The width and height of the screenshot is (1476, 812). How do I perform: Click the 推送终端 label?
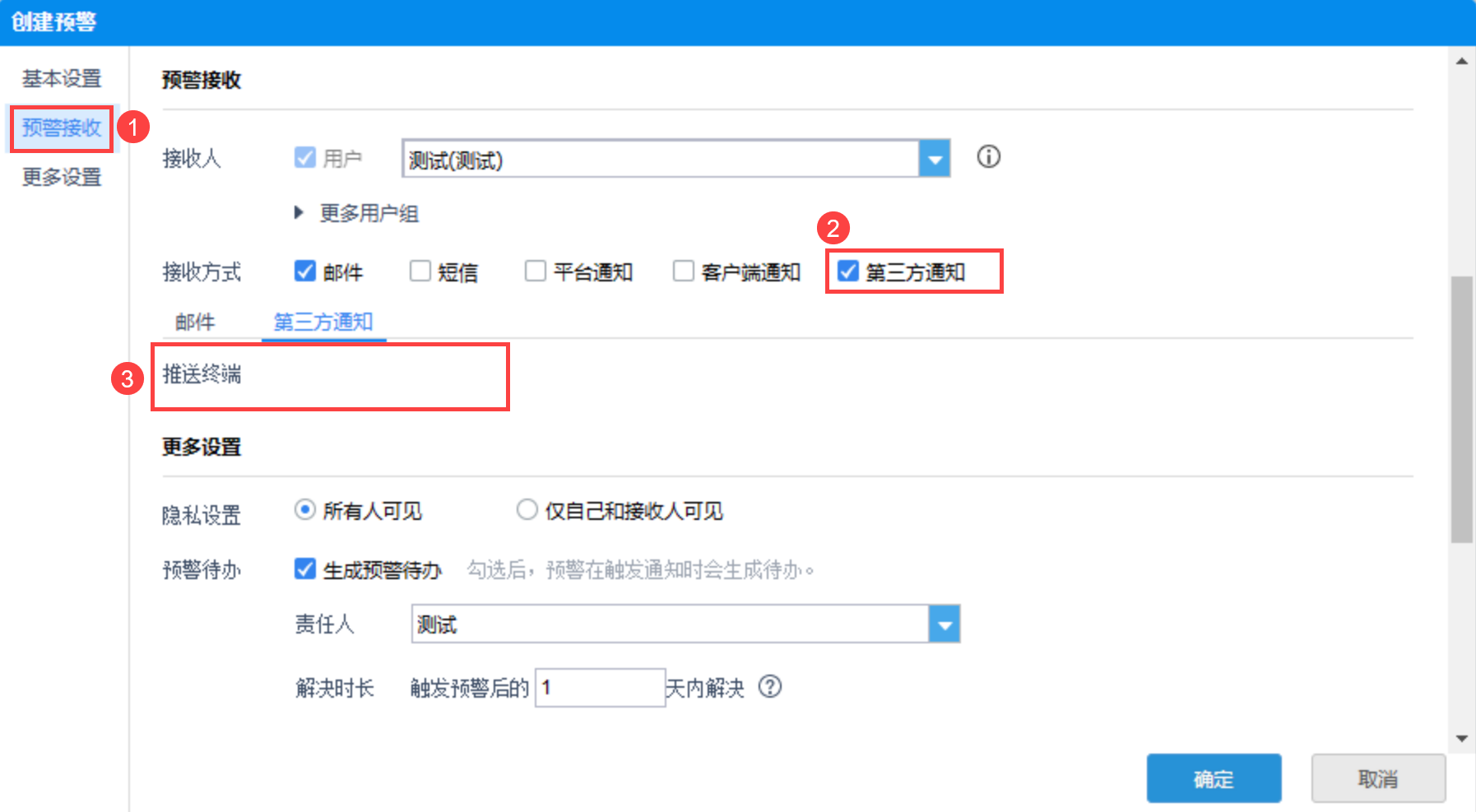[x=202, y=374]
